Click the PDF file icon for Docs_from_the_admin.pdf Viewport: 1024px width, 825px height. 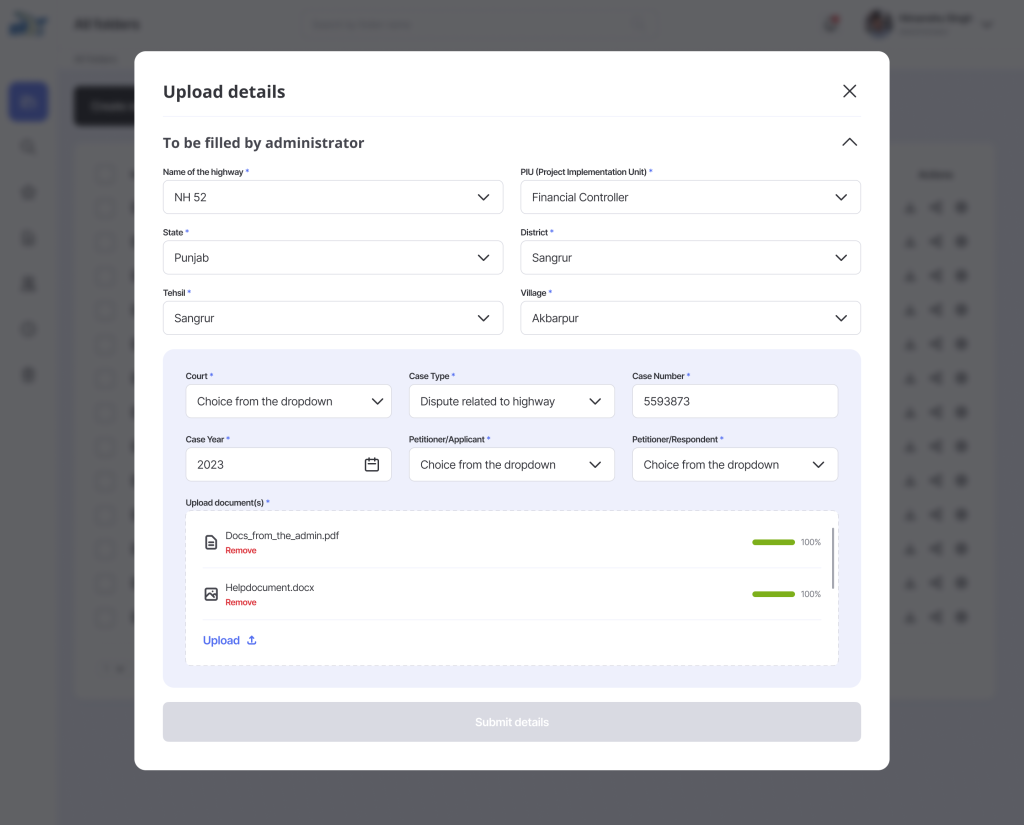tap(211, 542)
